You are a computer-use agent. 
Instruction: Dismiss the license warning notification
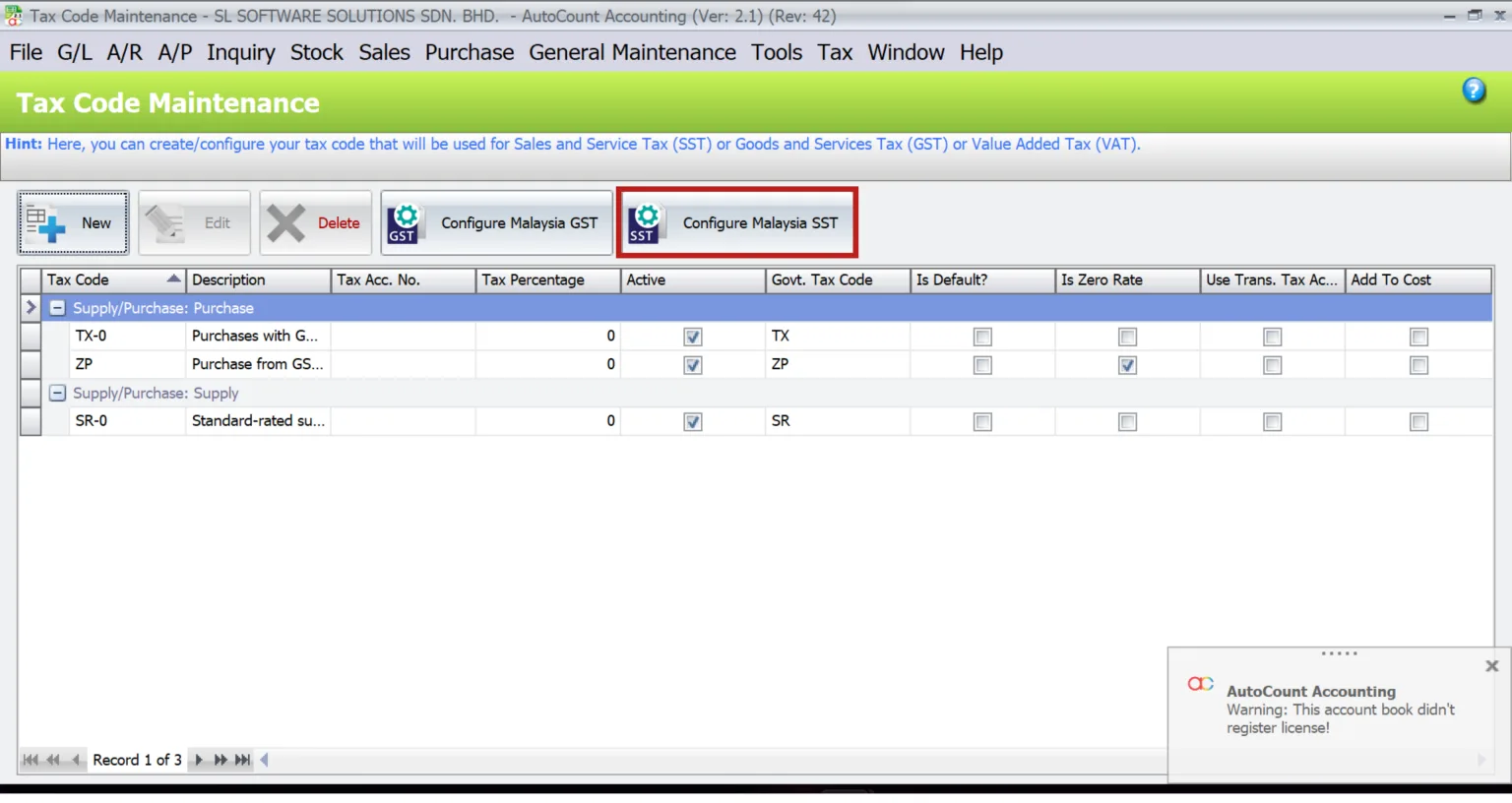point(1491,665)
